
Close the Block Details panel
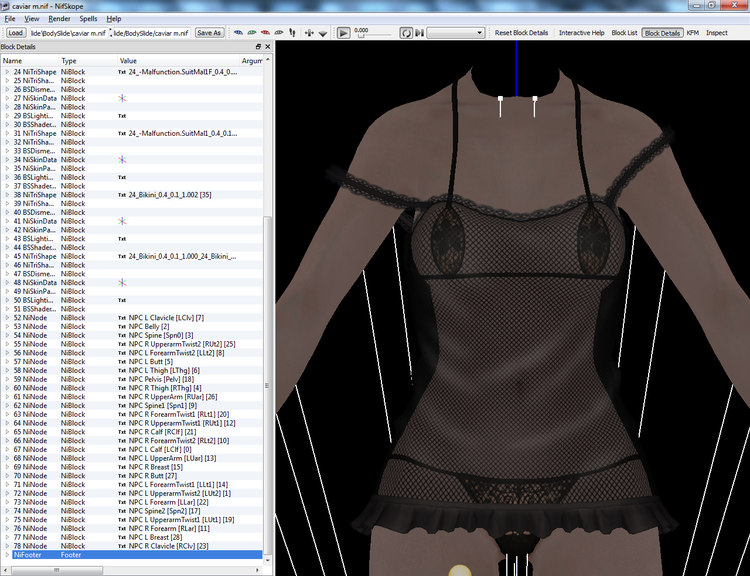pyautogui.click(x=267, y=46)
